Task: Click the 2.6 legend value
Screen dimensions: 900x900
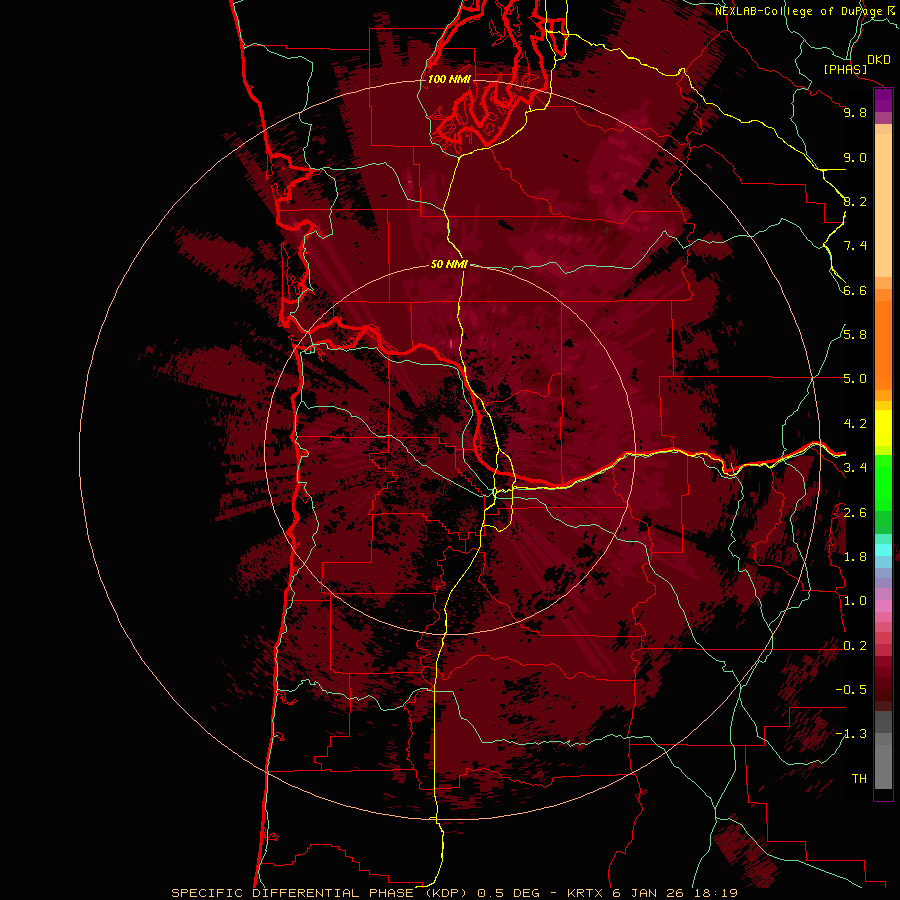Action: coord(855,513)
